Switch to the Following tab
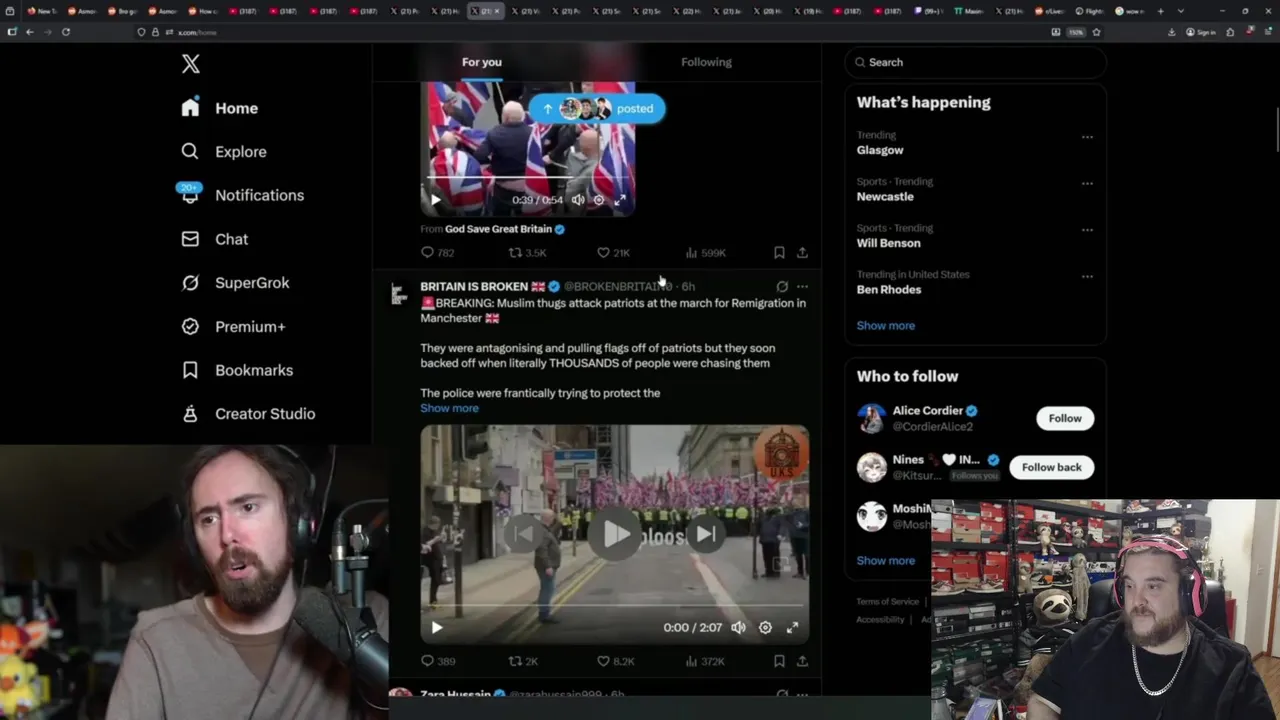 click(706, 62)
